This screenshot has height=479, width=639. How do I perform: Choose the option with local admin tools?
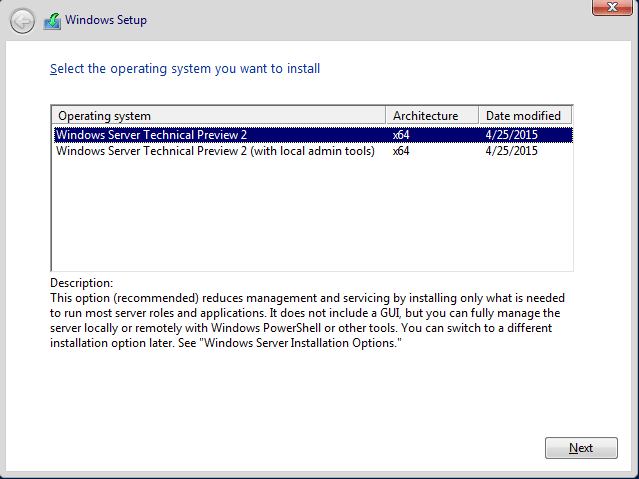215,152
